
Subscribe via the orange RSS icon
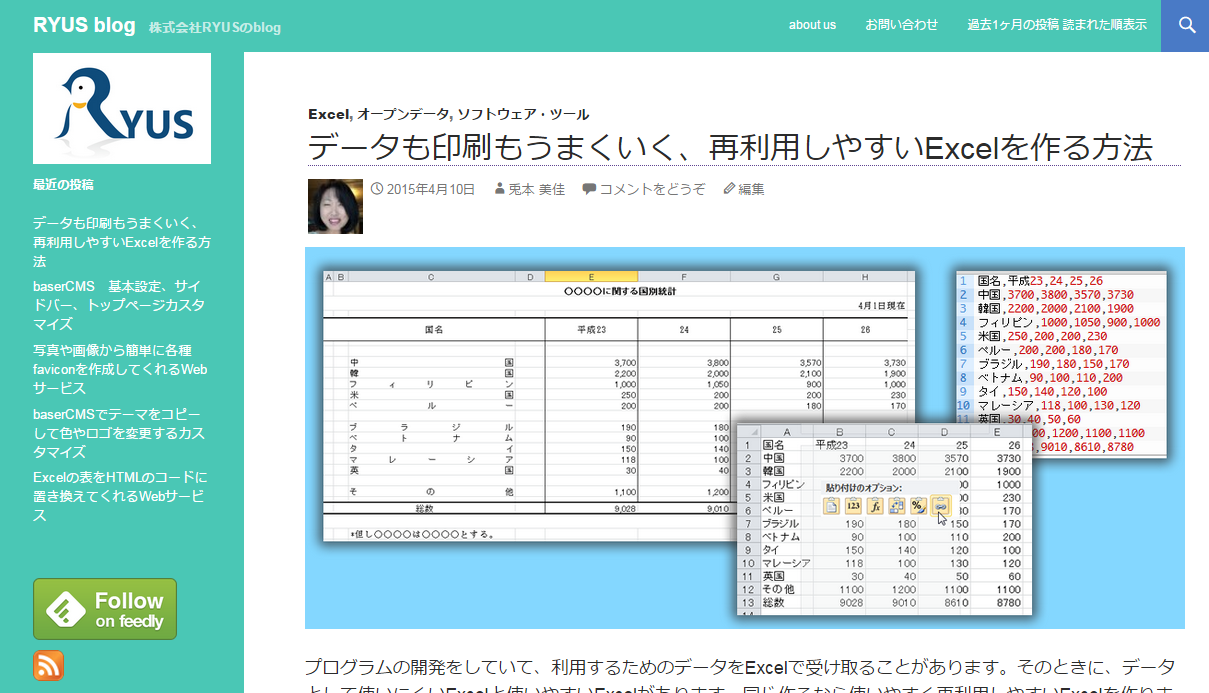[x=49, y=665]
